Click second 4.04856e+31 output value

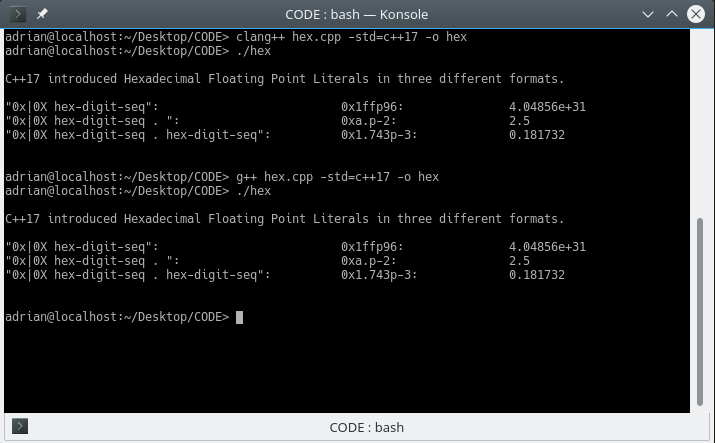547,247
